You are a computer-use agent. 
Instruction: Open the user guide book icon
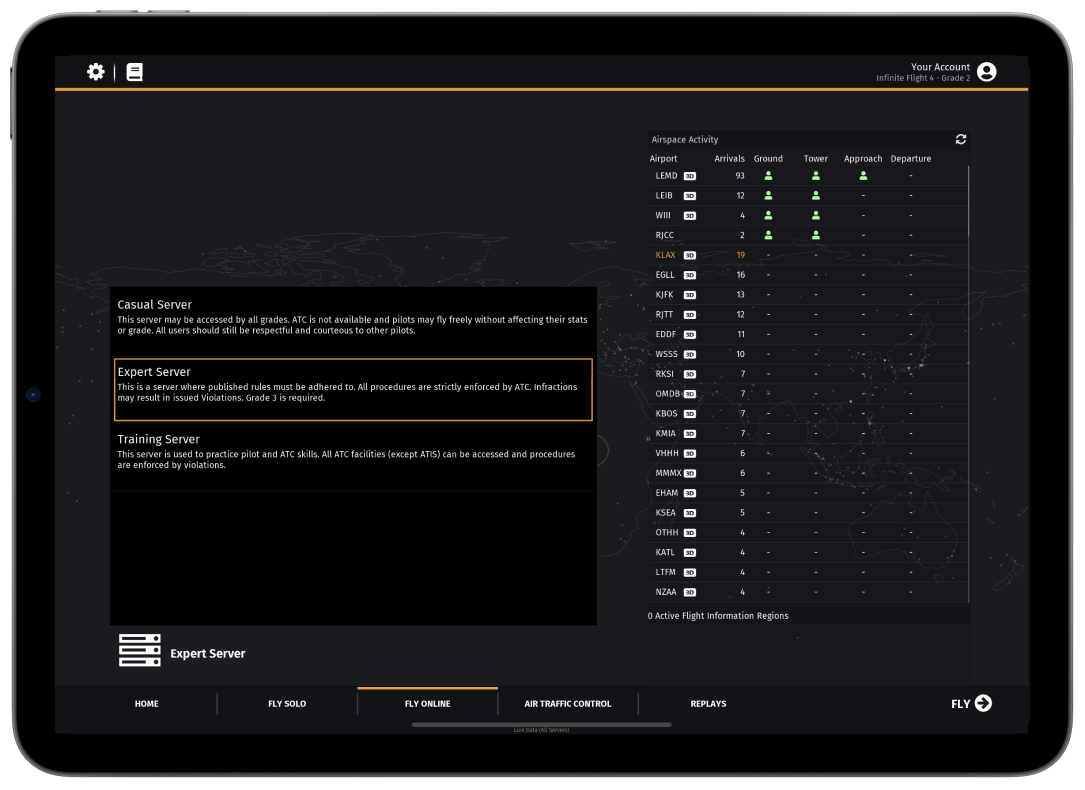134,72
